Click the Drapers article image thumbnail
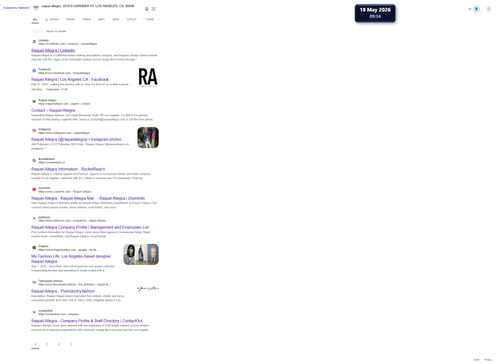This screenshot has height=364, width=500. click(141, 254)
